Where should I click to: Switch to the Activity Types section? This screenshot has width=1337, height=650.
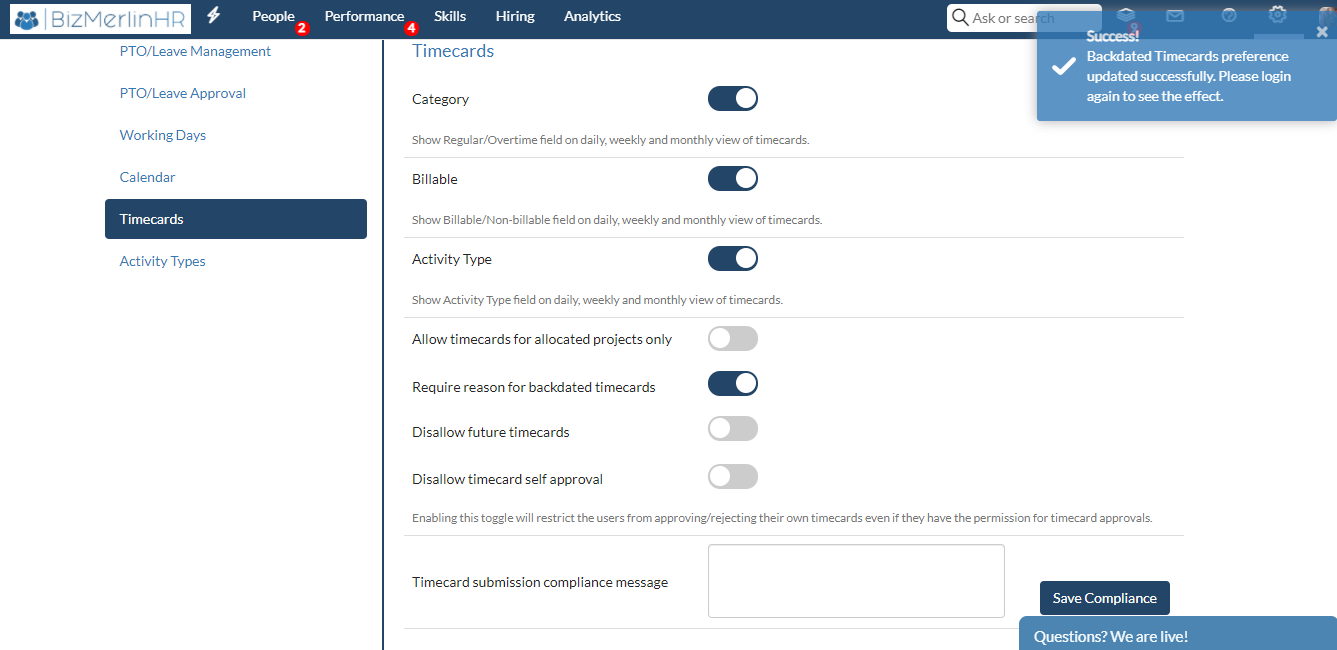[162, 261]
